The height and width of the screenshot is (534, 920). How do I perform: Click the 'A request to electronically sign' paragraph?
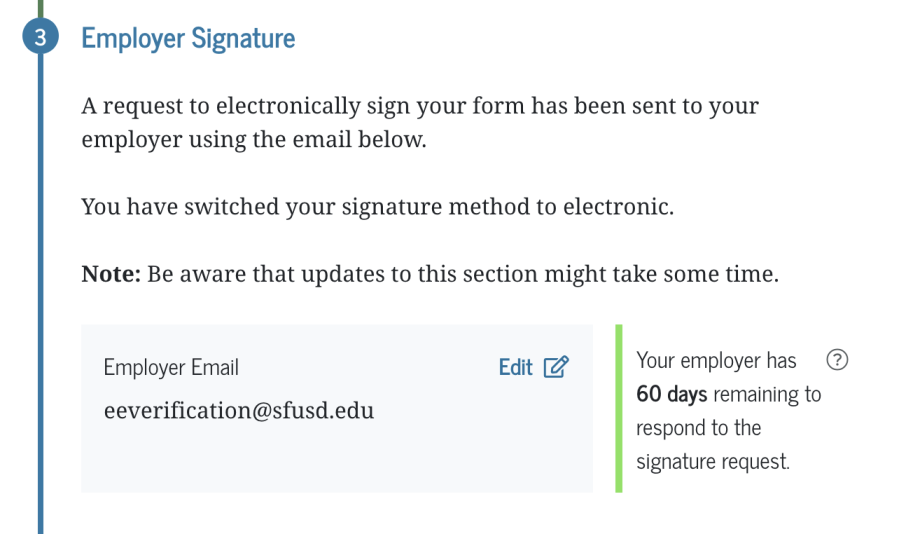420,106
